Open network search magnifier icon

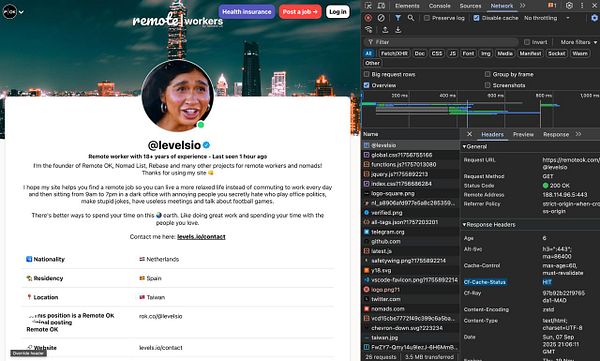point(411,18)
